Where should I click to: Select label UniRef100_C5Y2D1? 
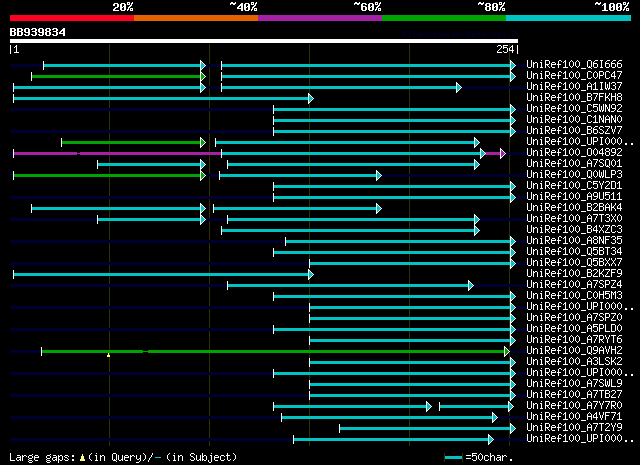[574, 186]
